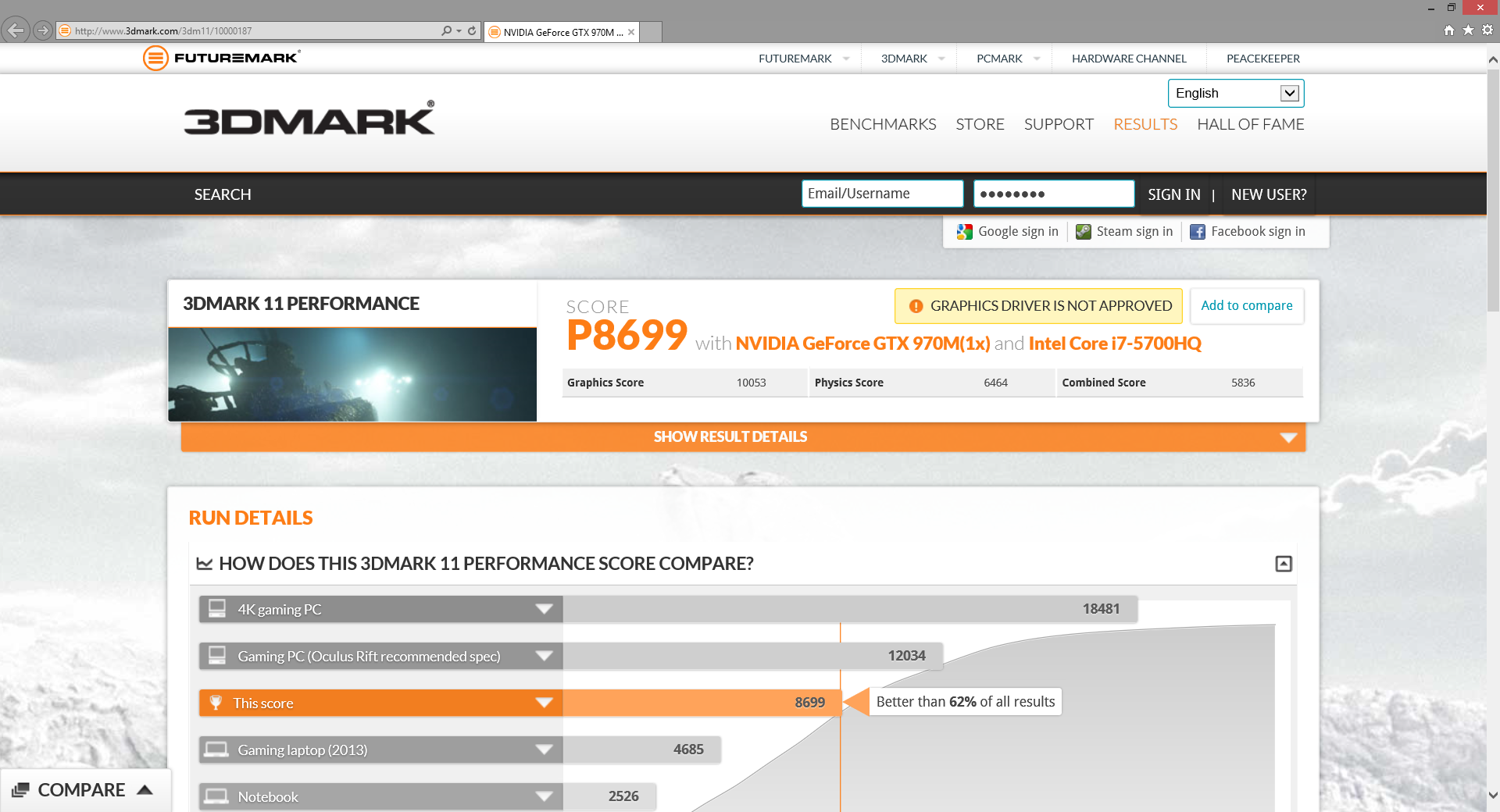
Task: Click the browser address bar URL
Action: [x=163, y=31]
